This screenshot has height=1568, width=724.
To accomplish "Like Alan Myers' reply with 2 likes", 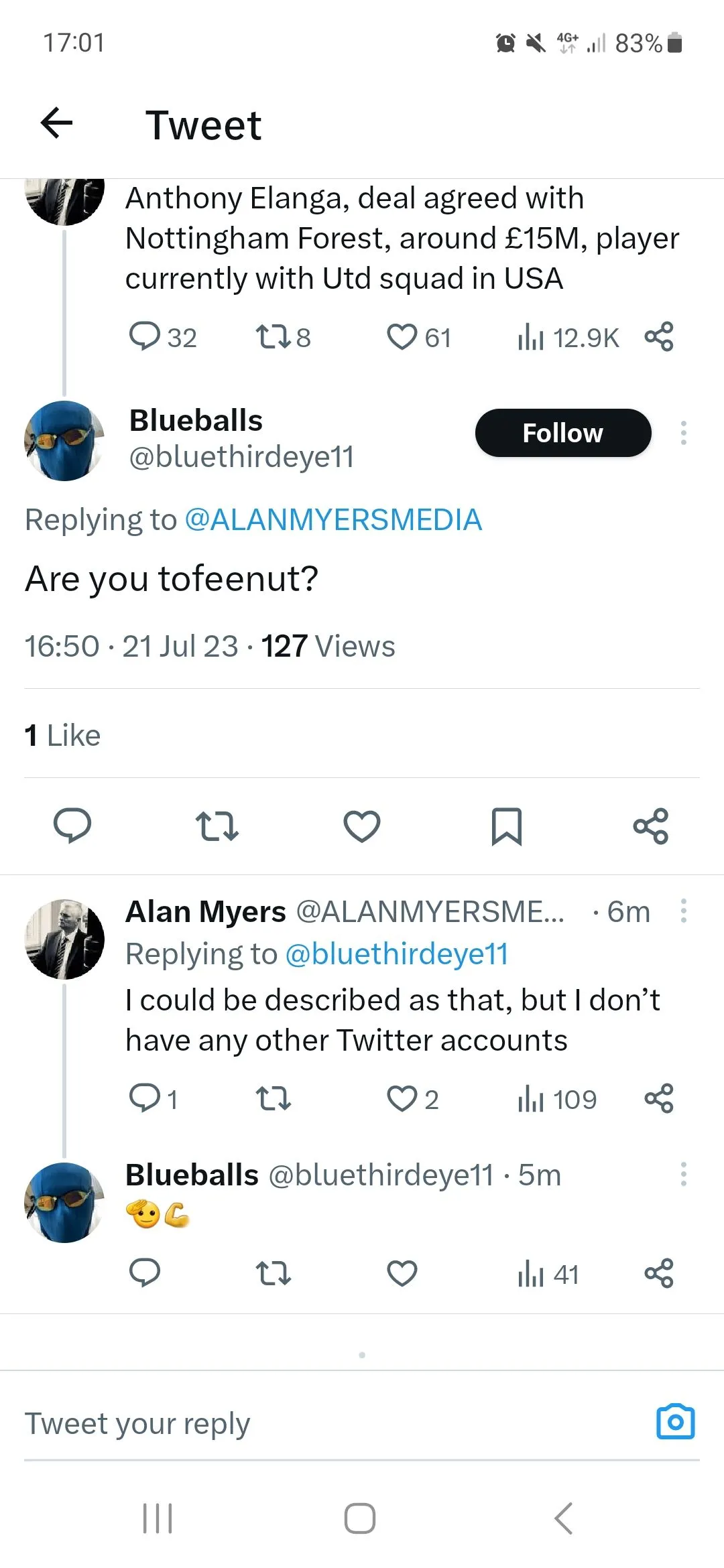I will pos(402,1099).
